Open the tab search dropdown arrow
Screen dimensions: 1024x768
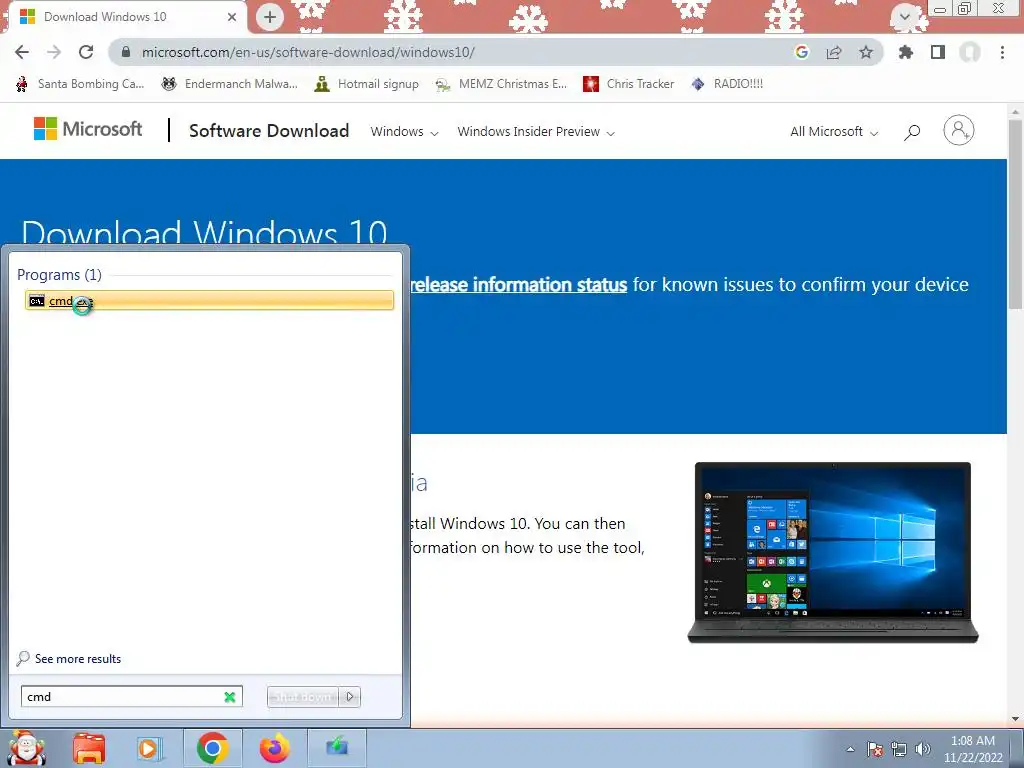coord(905,17)
